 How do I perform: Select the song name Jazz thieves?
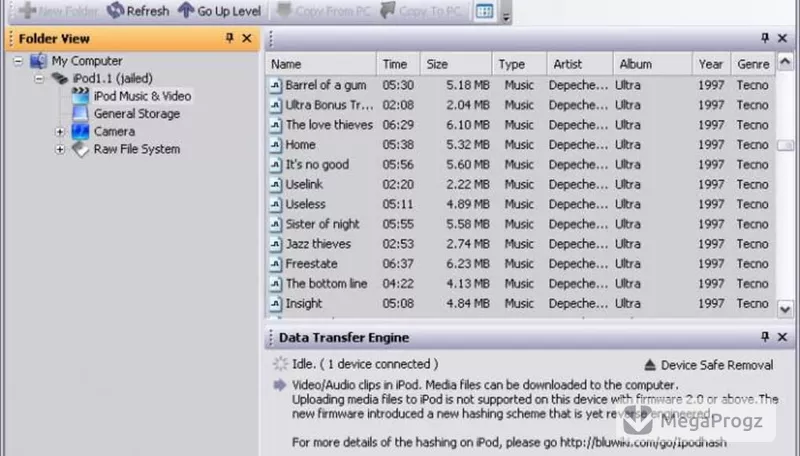pyautogui.click(x=318, y=244)
